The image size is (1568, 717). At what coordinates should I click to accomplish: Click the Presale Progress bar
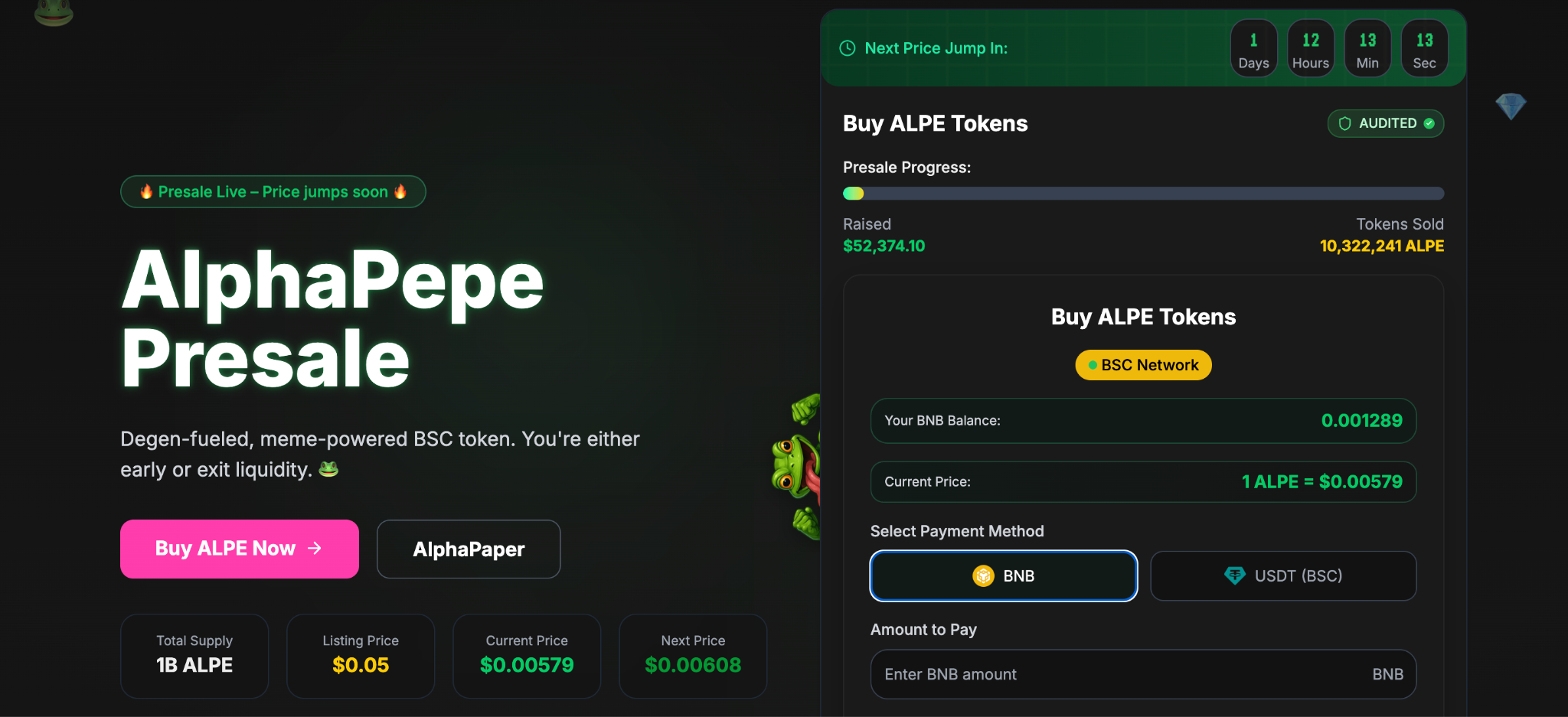pos(1143,194)
